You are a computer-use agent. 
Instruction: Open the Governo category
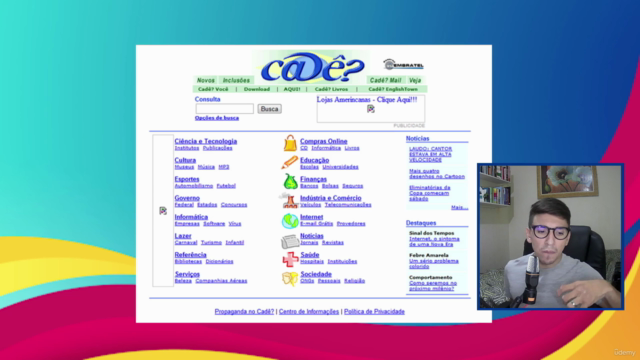click(x=187, y=198)
